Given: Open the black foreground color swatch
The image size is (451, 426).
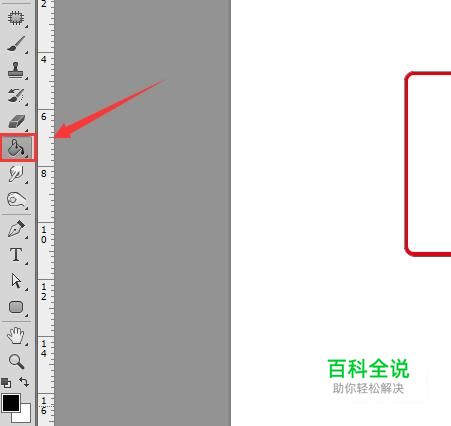Looking at the screenshot, I should (11, 403).
